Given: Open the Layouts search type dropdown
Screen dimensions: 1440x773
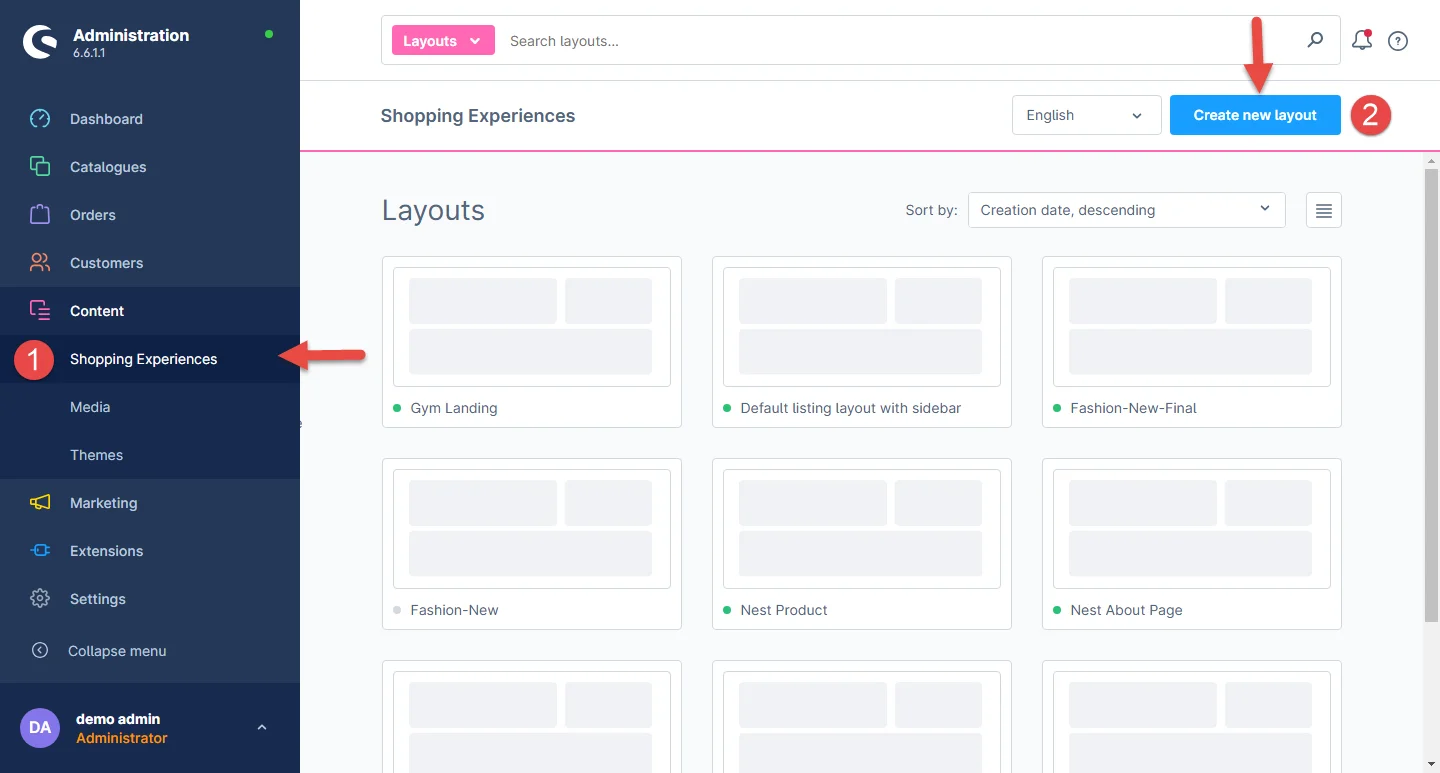Looking at the screenshot, I should tap(443, 41).
